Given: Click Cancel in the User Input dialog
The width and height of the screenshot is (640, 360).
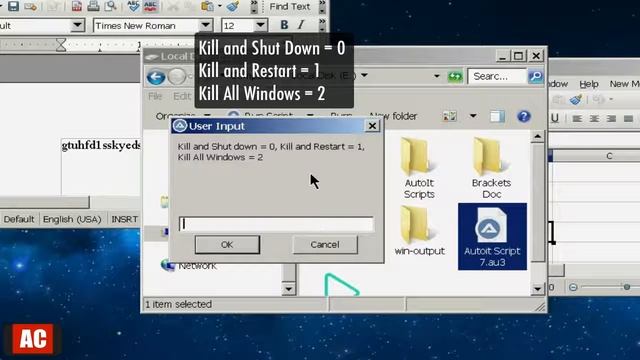Looking at the screenshot, I should tap(325, 244).
